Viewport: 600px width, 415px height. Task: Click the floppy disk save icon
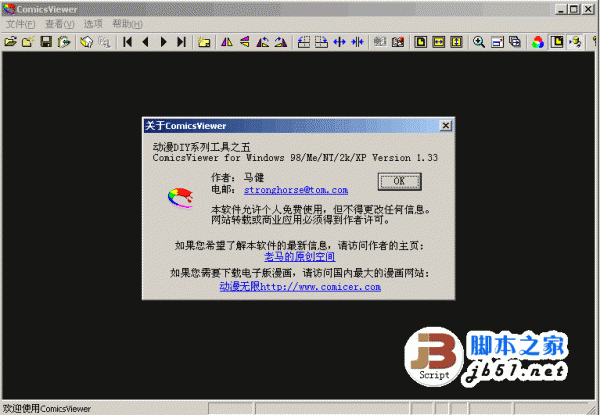(46, 42)
